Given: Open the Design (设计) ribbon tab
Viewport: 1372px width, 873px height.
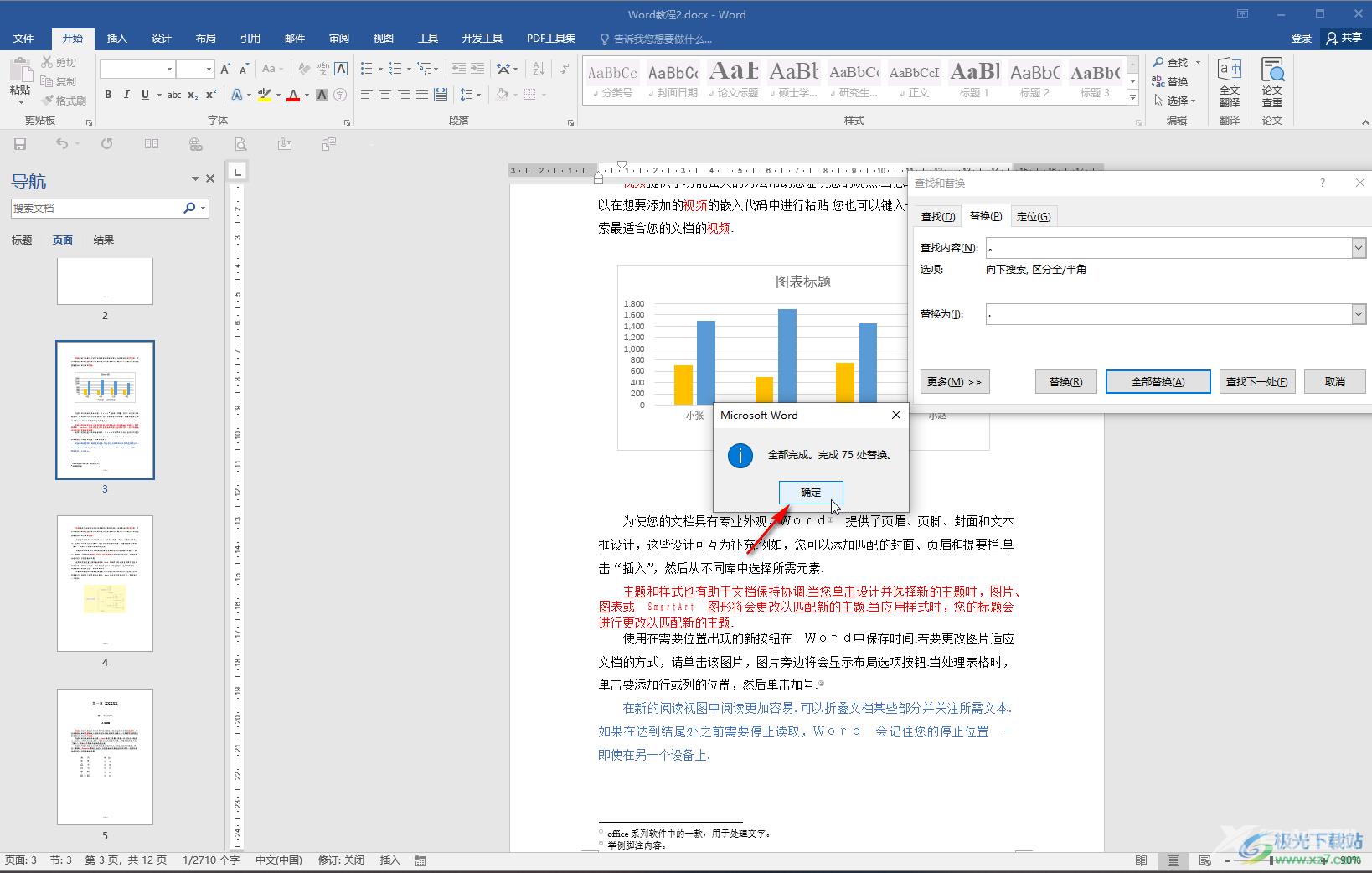Looking at the screenshot, I should [161, 38].
